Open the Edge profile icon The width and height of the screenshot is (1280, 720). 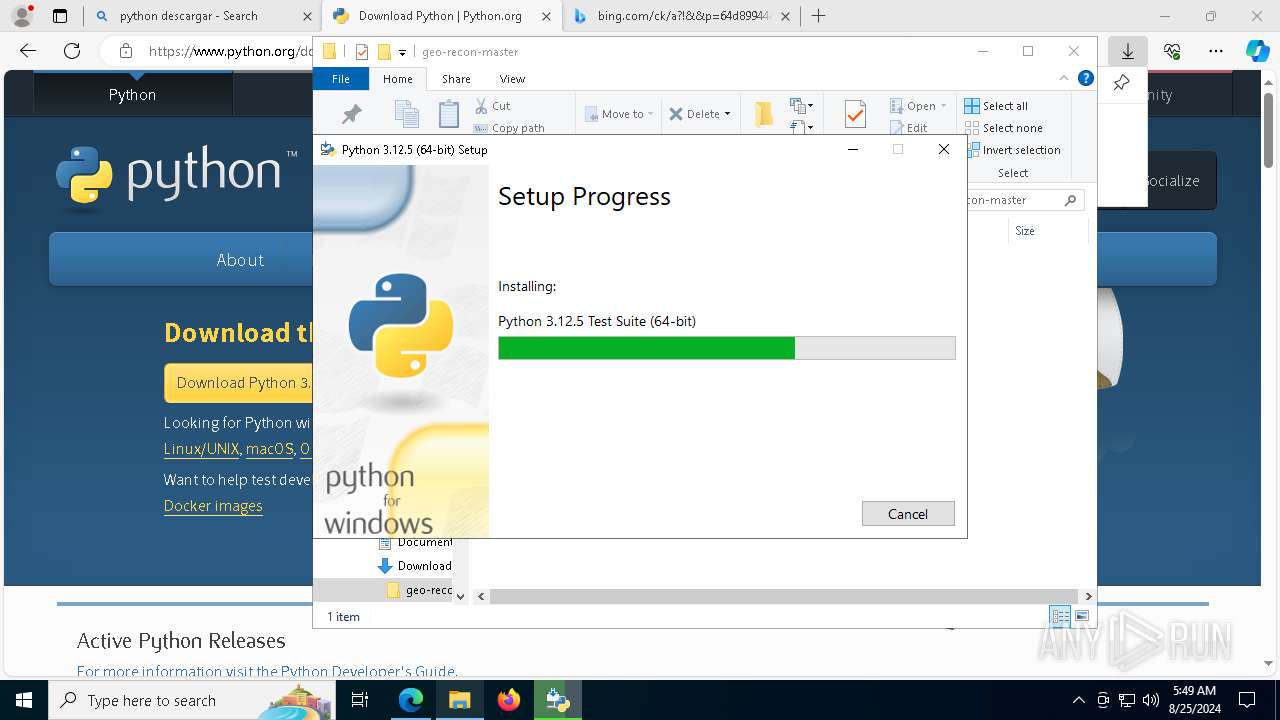pos(22,16)
